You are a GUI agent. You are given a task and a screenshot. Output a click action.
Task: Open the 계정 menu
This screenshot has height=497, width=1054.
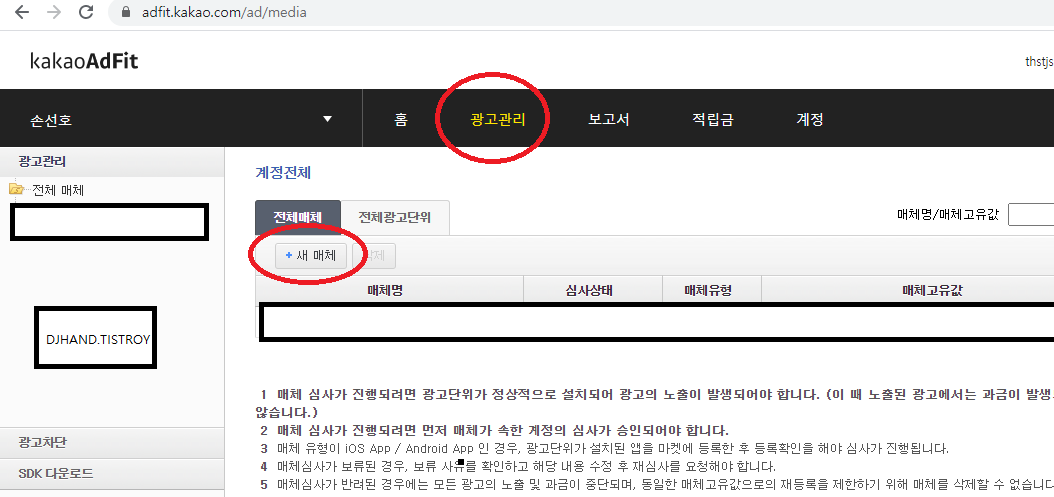810,120
